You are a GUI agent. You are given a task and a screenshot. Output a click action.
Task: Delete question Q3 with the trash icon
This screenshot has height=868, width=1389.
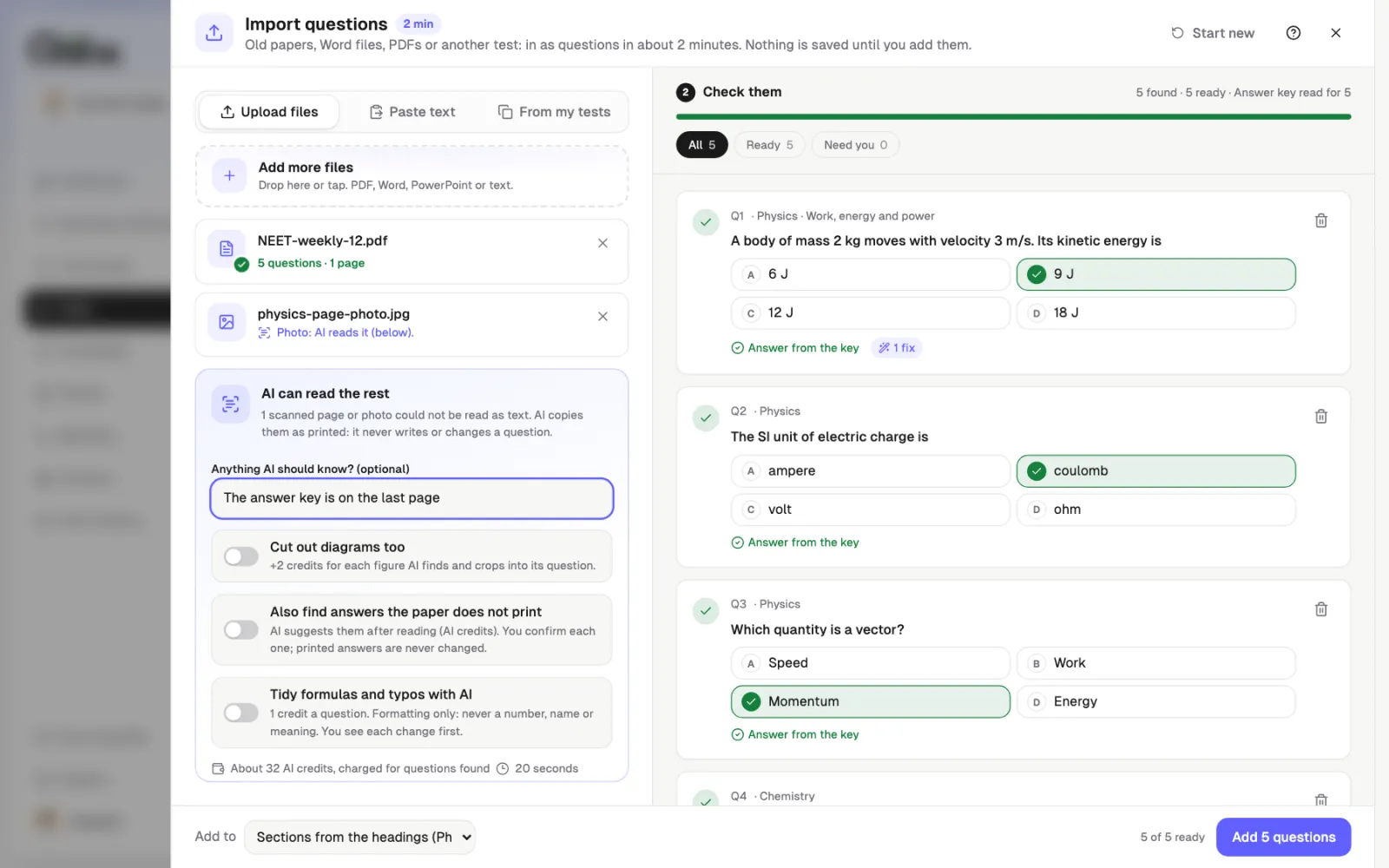click(x=1320, y=609)
